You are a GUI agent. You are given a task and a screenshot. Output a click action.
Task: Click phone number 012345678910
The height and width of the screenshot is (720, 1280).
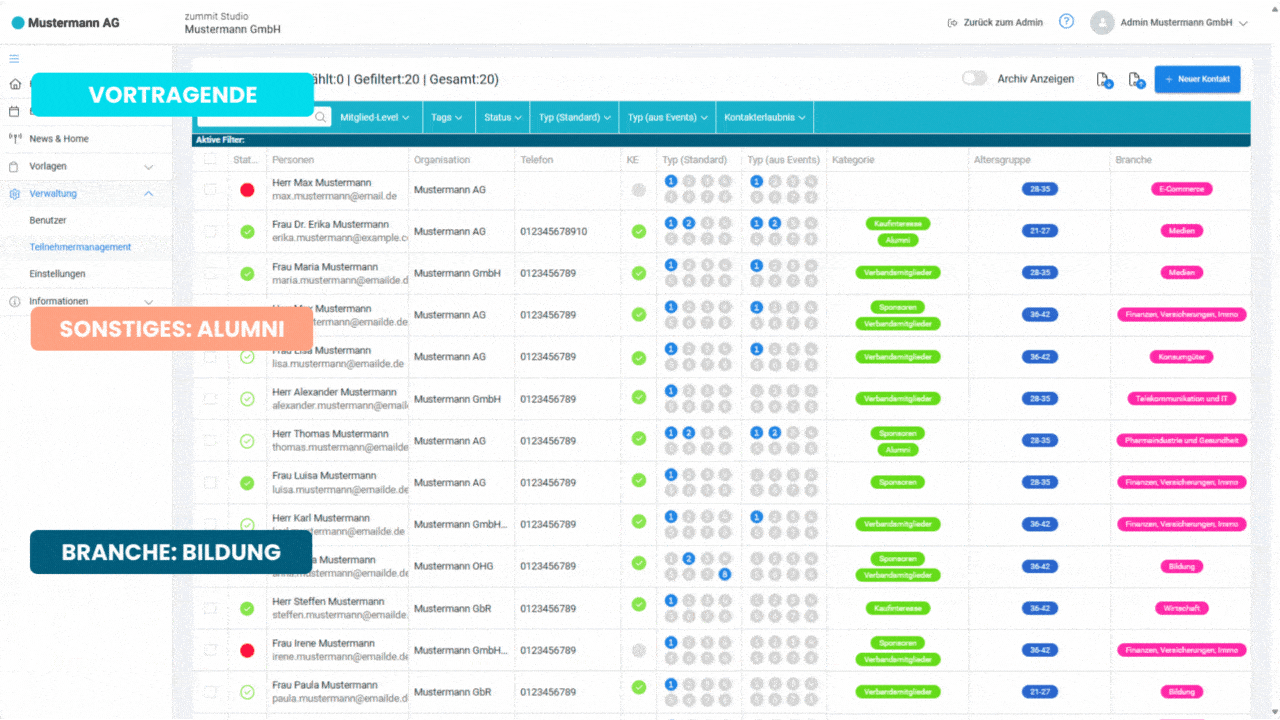coord(554,232)
